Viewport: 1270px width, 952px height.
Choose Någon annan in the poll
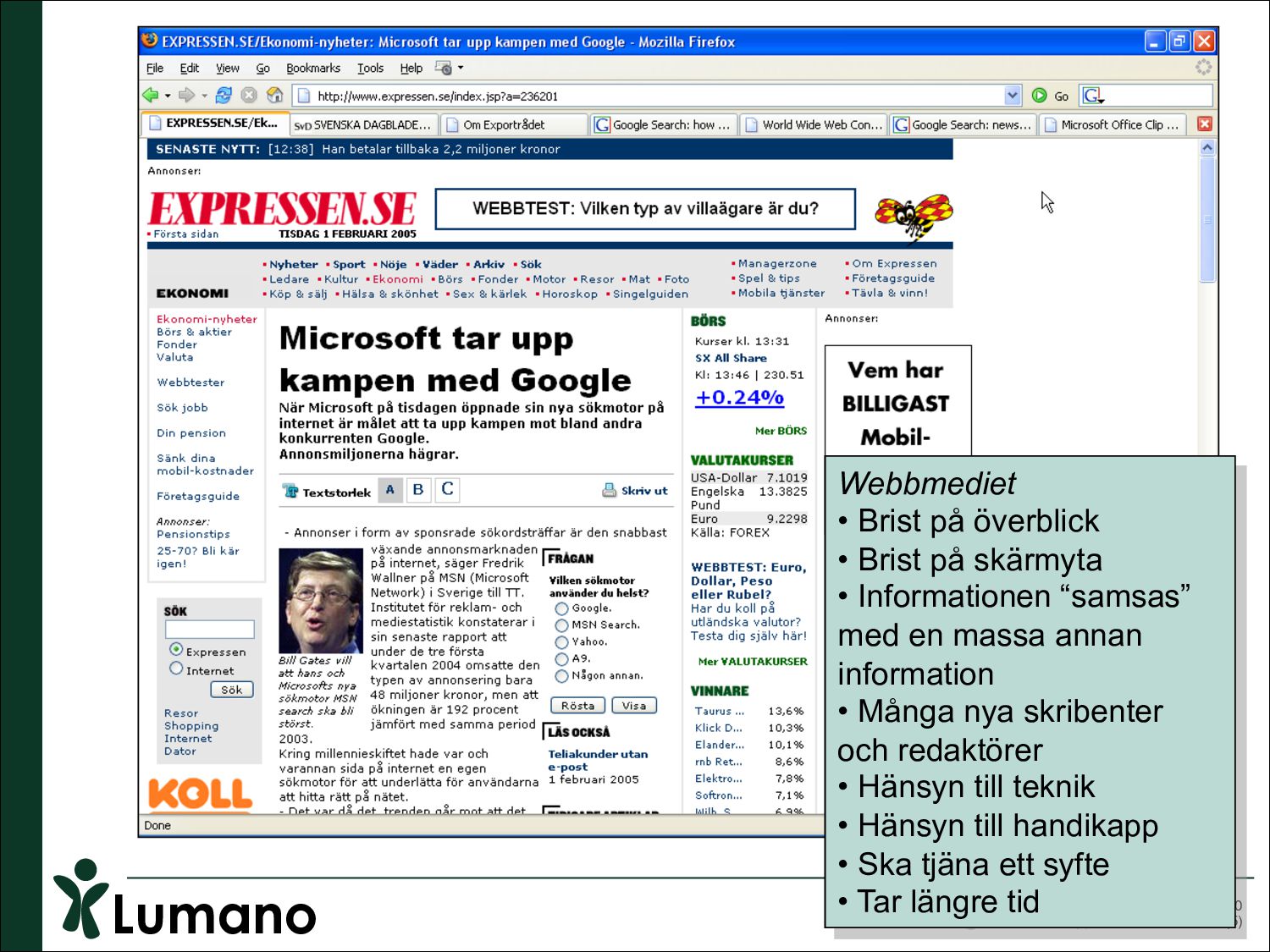pyautogui.click(x=561, y=676)
